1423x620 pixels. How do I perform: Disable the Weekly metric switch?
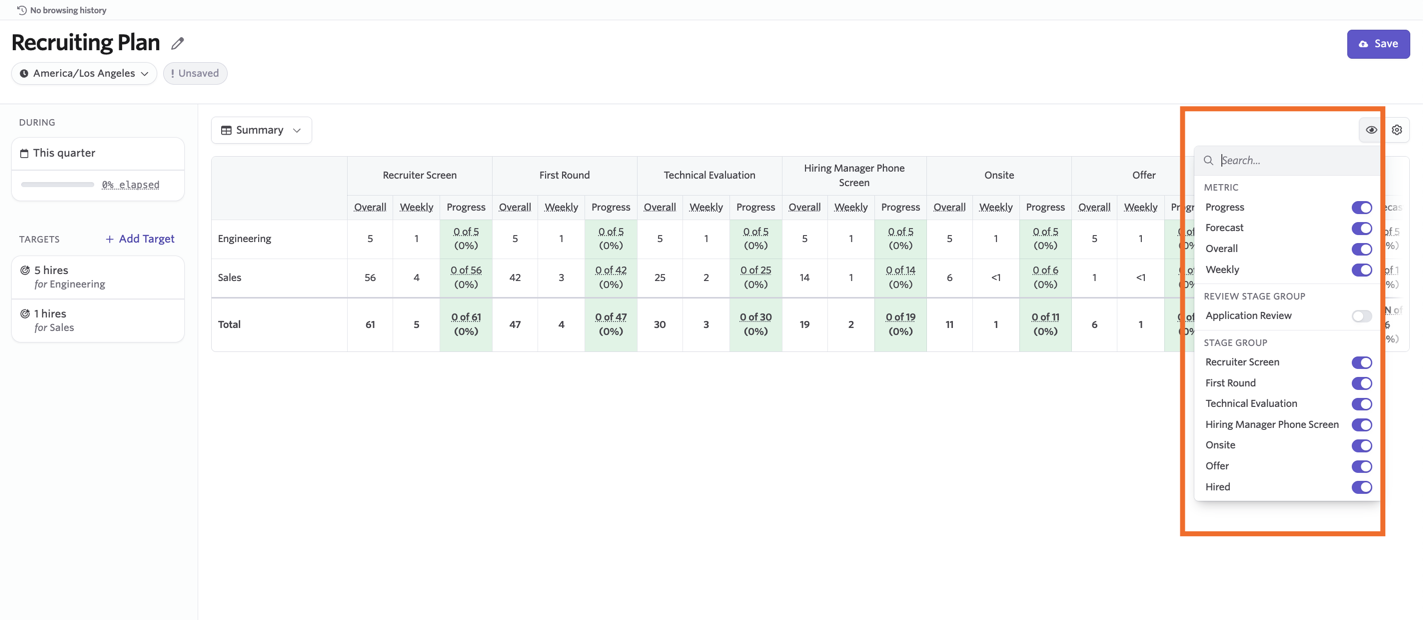(1362, 270)
